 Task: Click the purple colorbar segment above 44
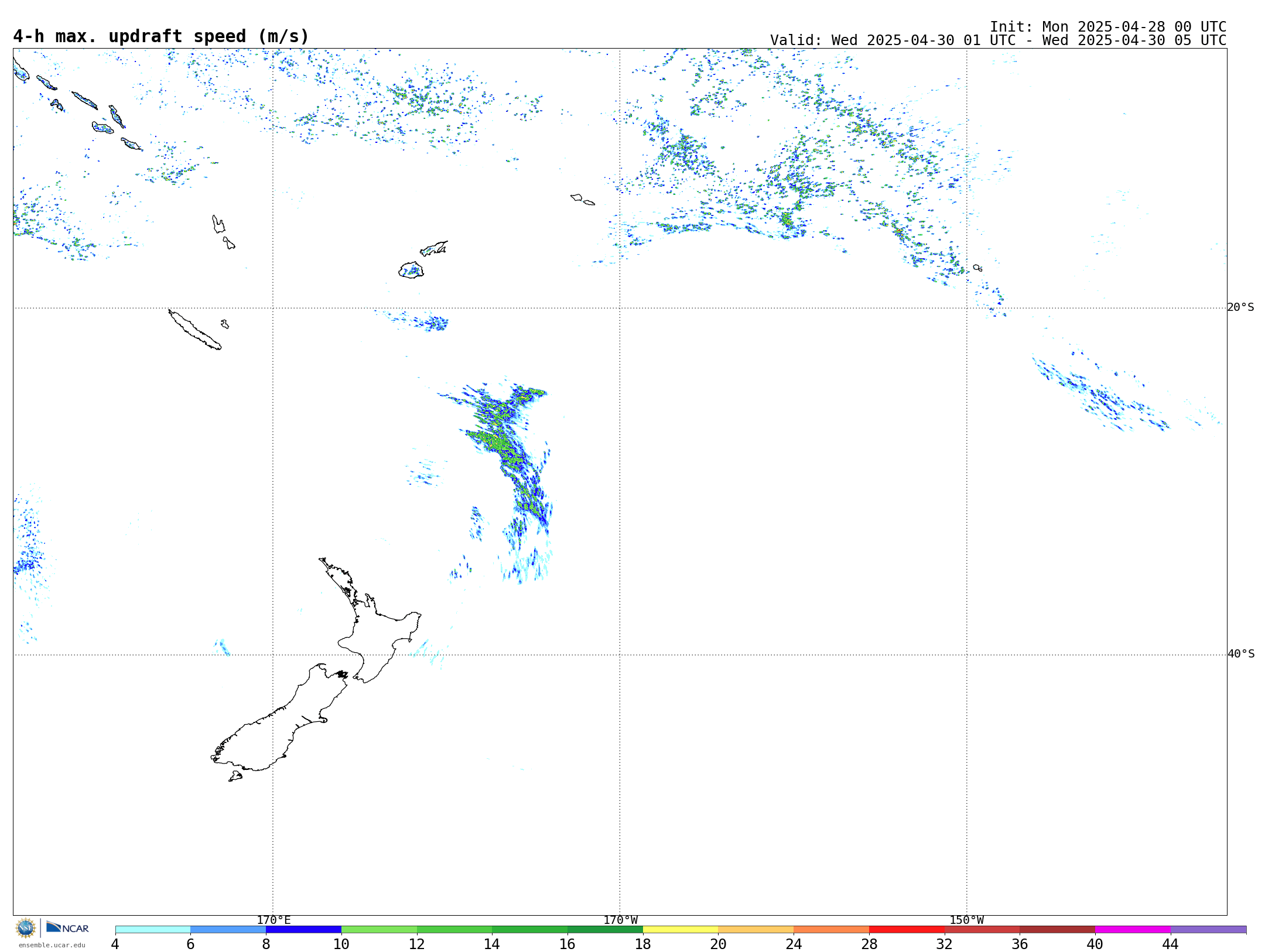1208,929
